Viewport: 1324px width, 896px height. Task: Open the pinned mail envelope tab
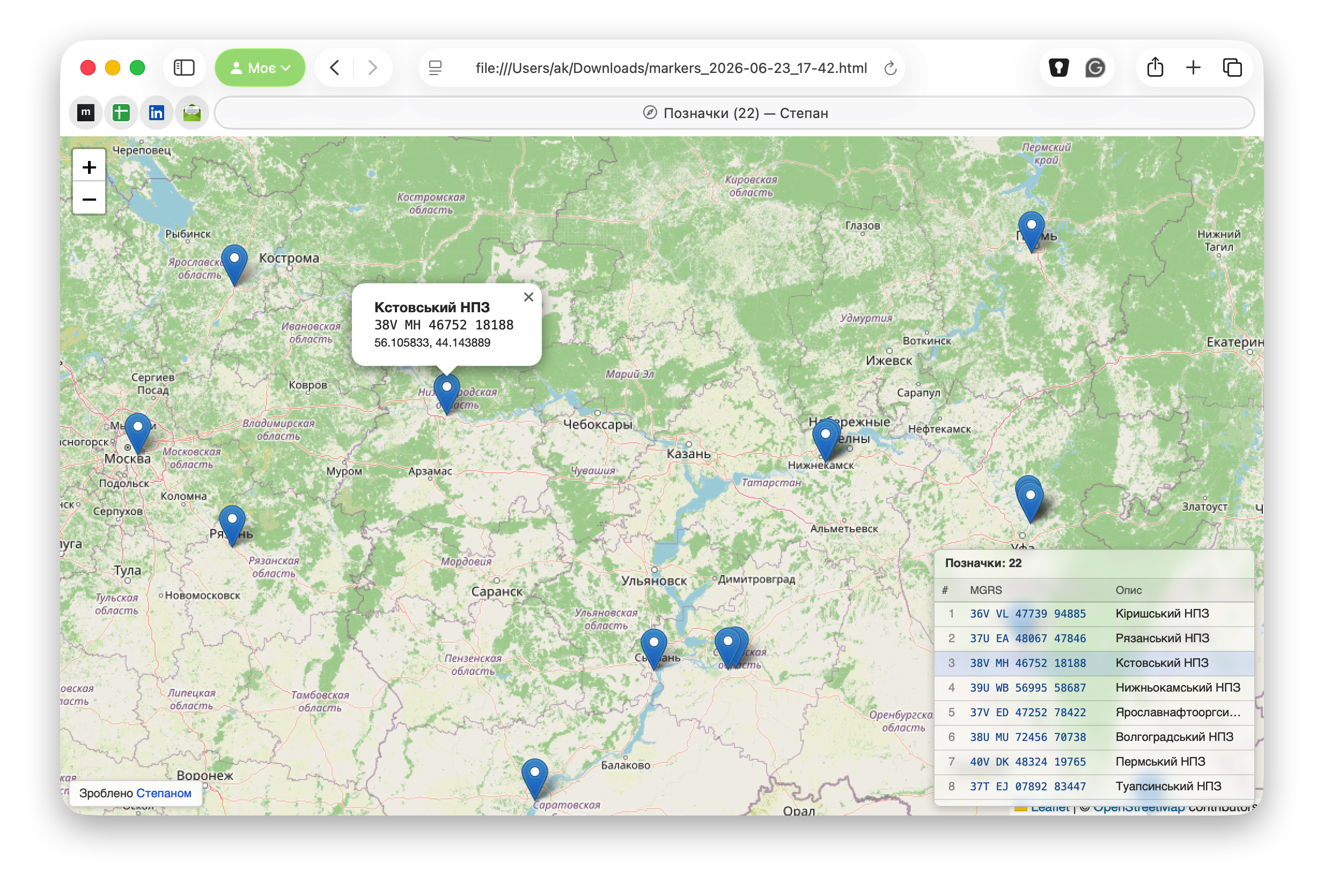[192, 113]
